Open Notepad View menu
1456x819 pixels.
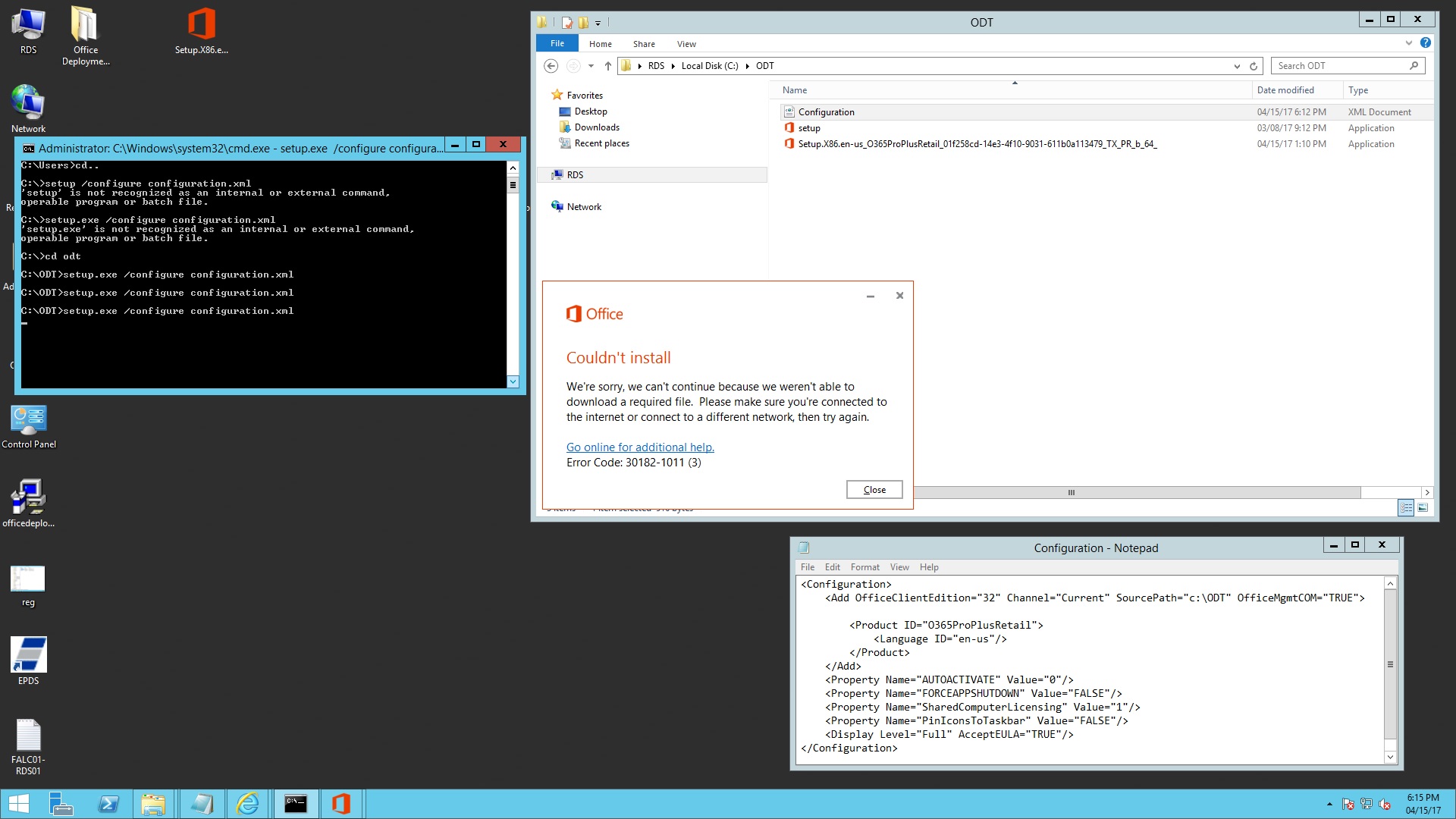[x=899, y=567]
